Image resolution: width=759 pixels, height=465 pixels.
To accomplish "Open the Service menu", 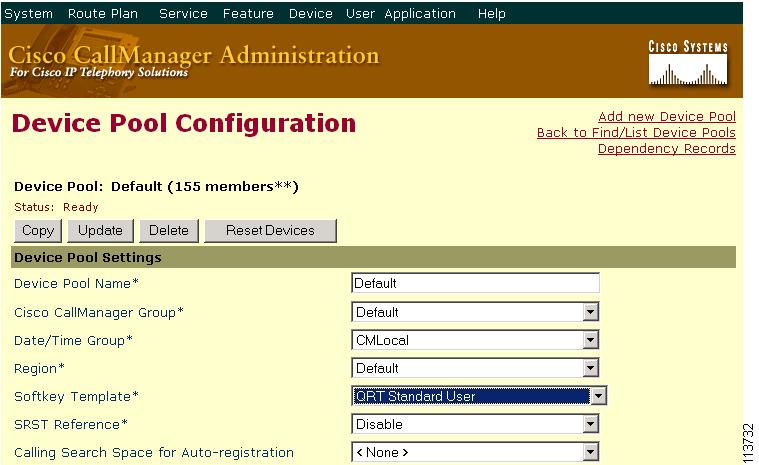I will point(183,14).
